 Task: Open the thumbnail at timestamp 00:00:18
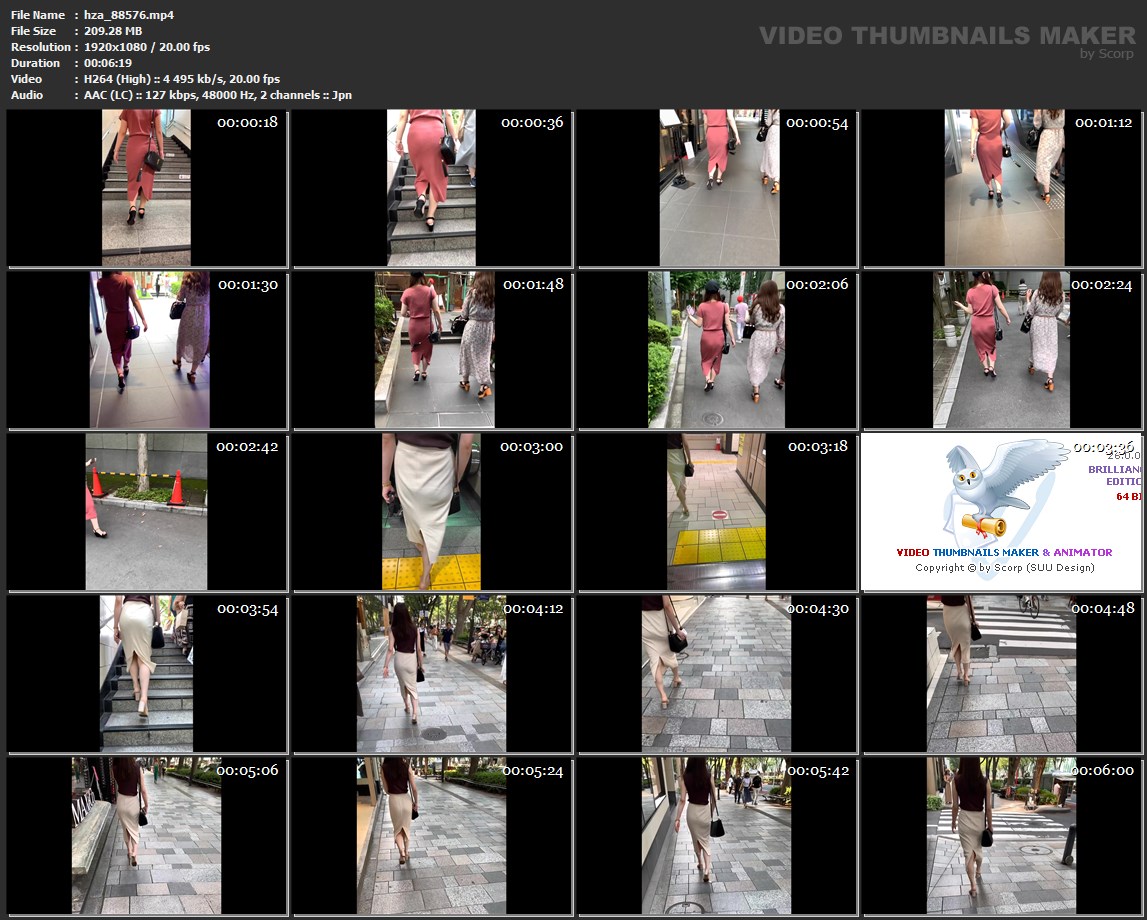146,188
